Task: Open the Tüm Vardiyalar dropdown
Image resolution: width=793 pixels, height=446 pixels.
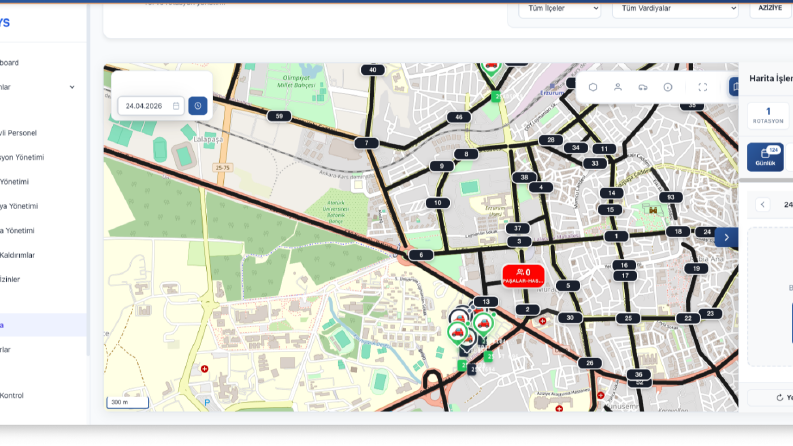Action: coord(675,9)
